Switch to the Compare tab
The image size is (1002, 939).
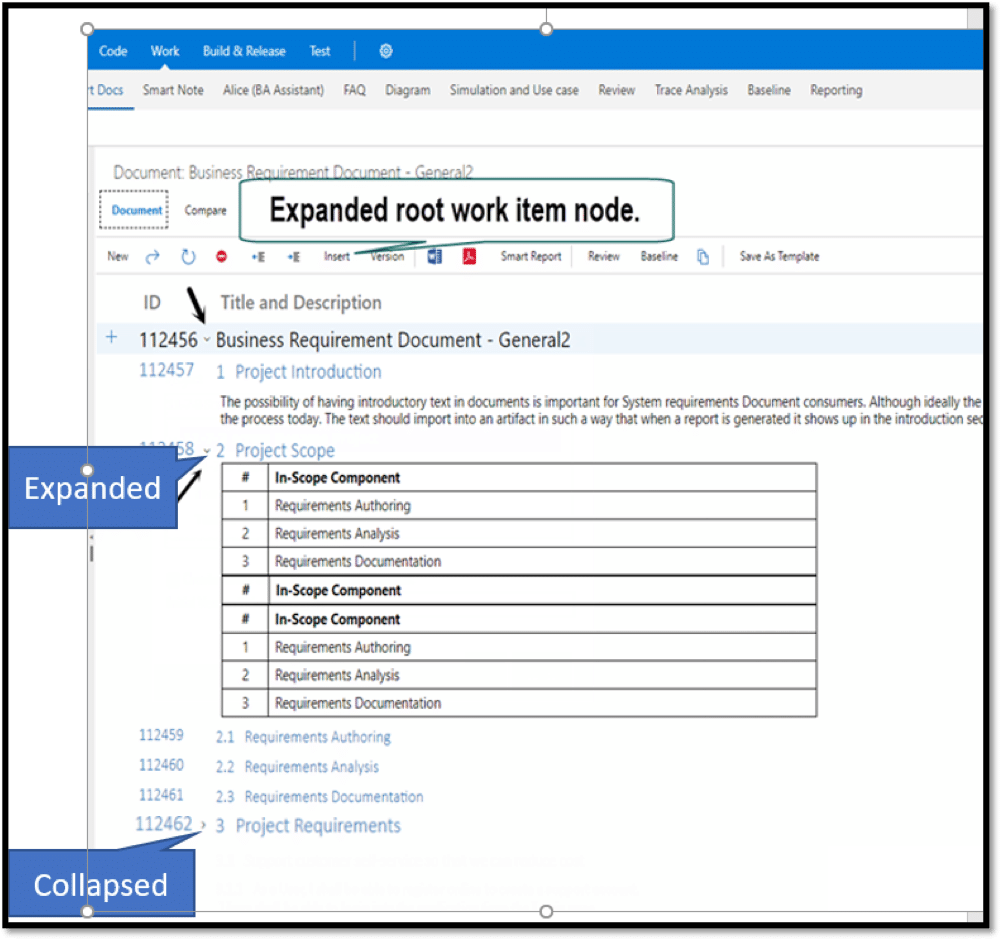pos(205,211)
